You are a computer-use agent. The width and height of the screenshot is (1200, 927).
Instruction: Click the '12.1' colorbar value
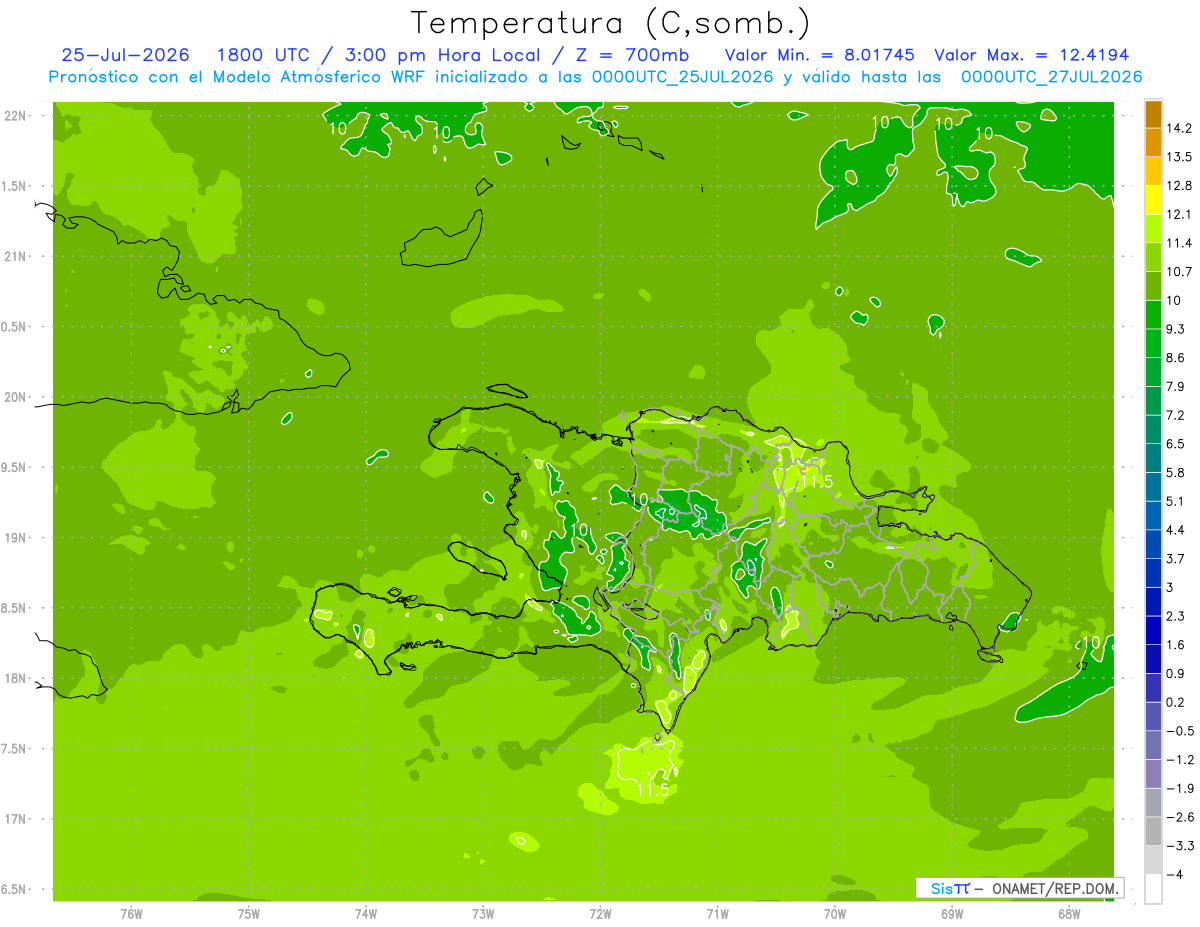1180,214
